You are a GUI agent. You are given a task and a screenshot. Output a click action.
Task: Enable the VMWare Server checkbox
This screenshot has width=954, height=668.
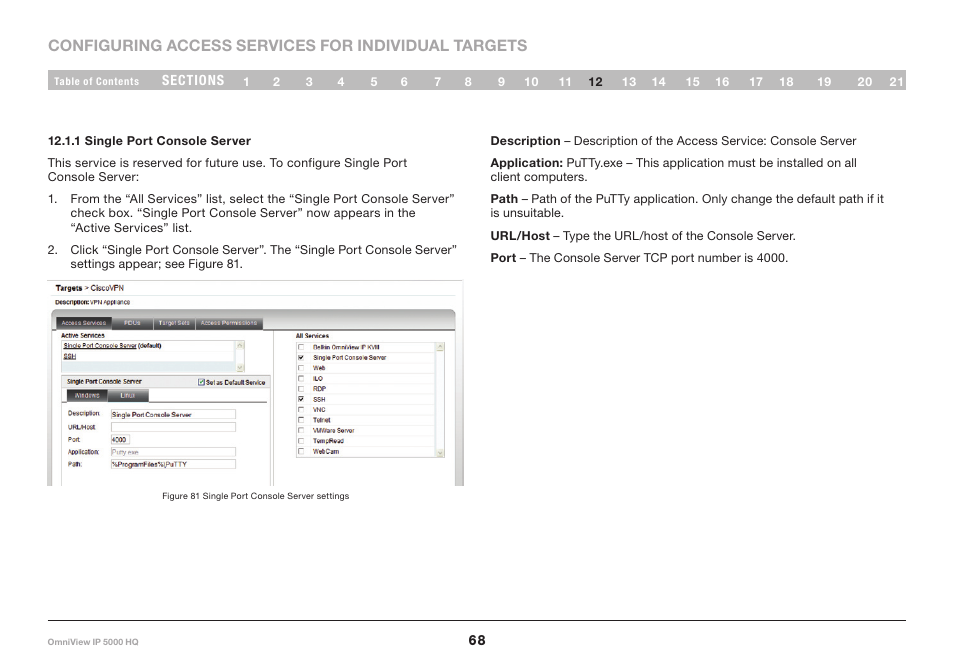pos(301,430)
